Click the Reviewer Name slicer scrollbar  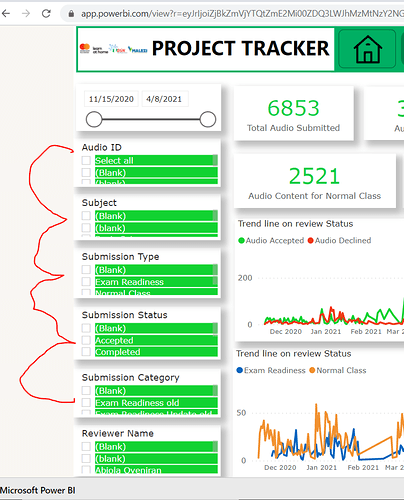pyautogui.click(x=215, y=446)
